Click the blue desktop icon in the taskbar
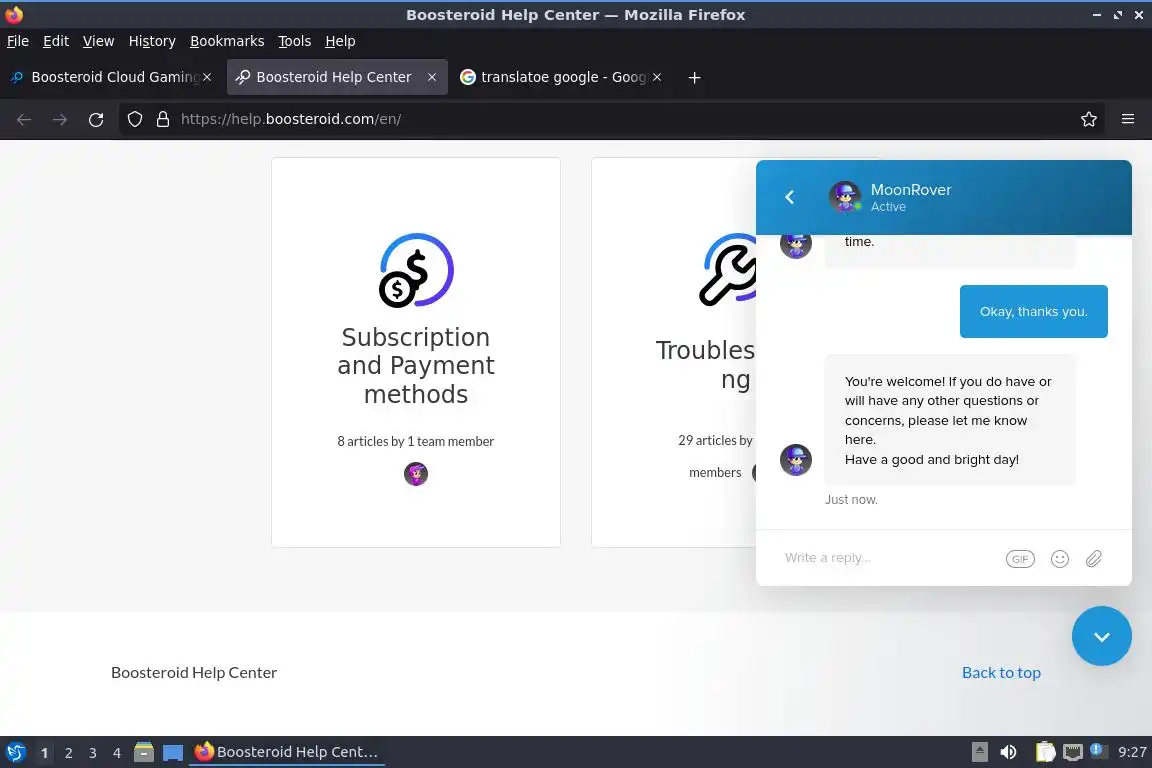This screenshot has height=768, width=1152. pyautogui.click(x=173, y=753)
